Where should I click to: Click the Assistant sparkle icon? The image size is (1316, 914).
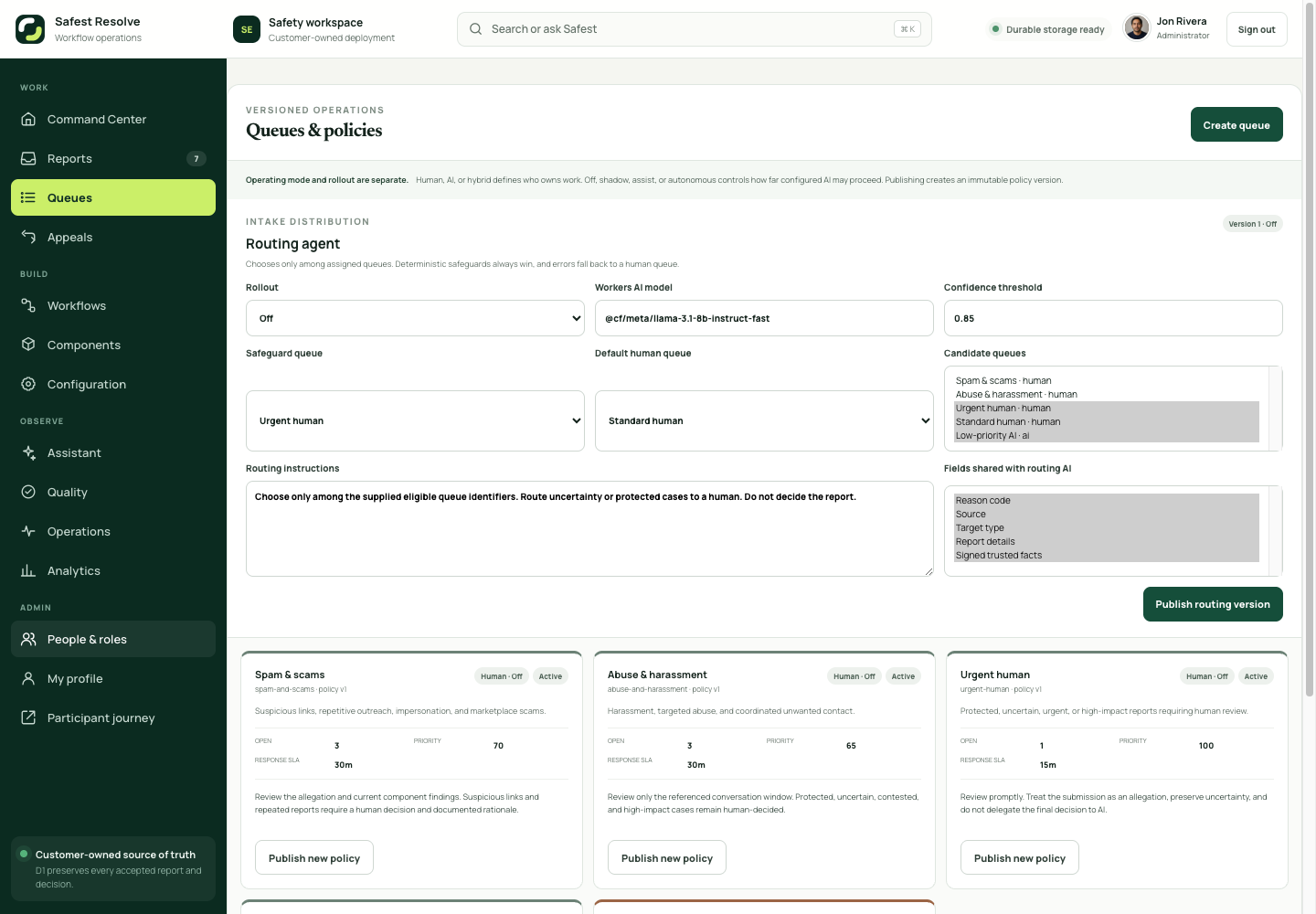coord(28,452)
